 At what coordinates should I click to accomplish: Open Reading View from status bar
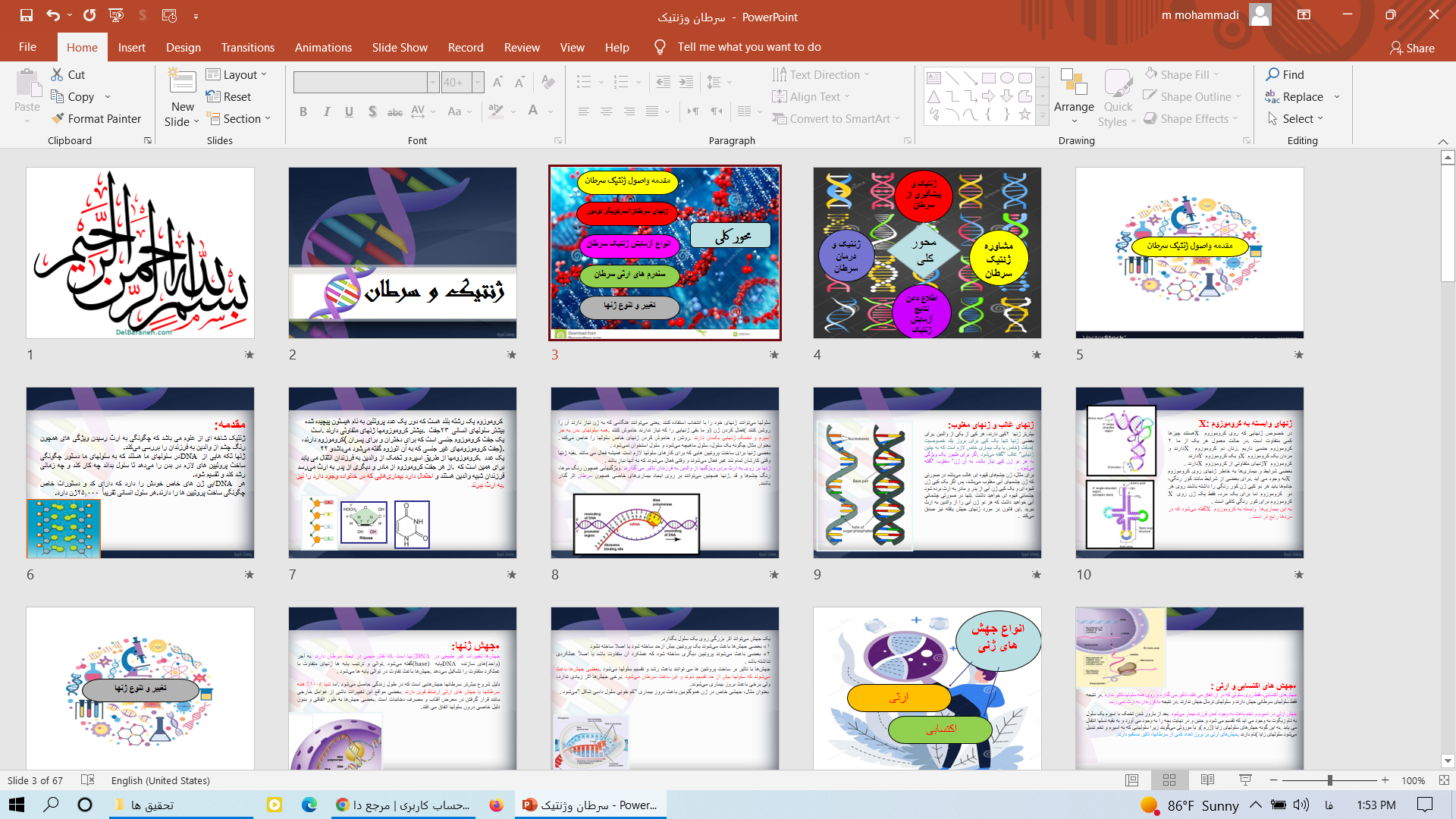tap(1207, 780)
